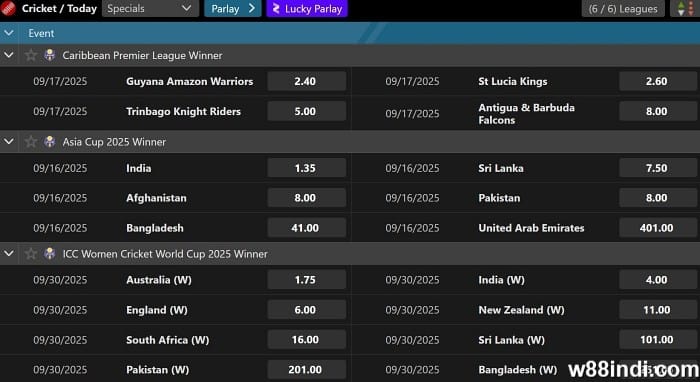700x382 pixels.
Task: Click the United Arab Emirates team name
Action: point(531,228)
